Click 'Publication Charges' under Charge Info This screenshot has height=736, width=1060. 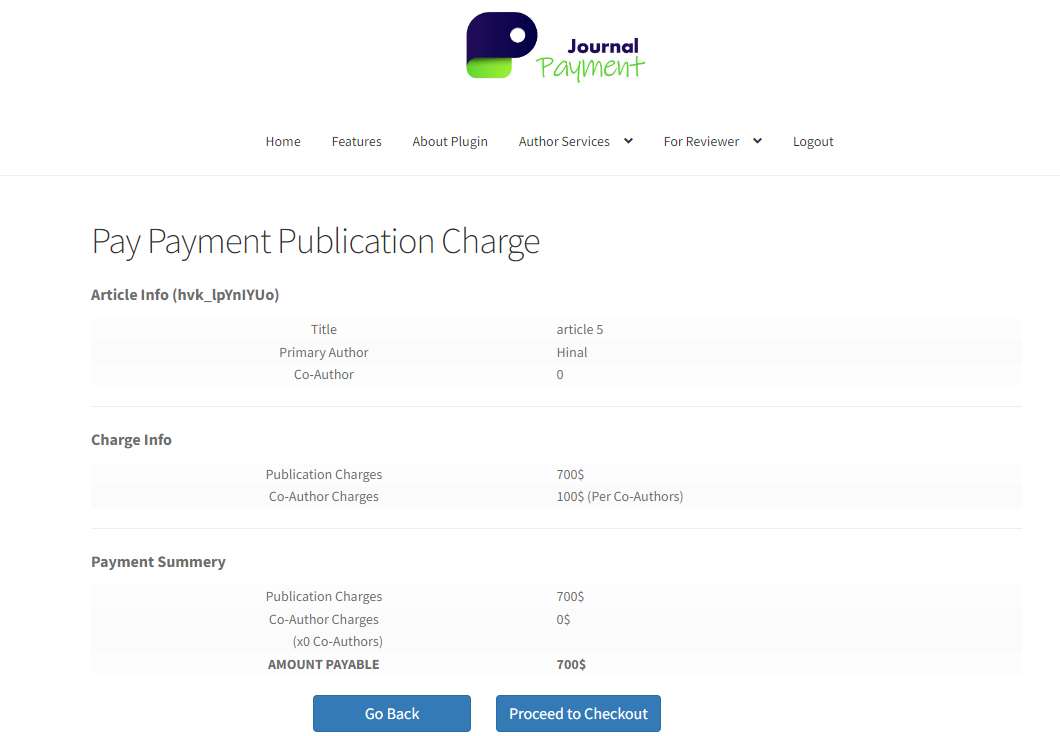tap(323, 474)
